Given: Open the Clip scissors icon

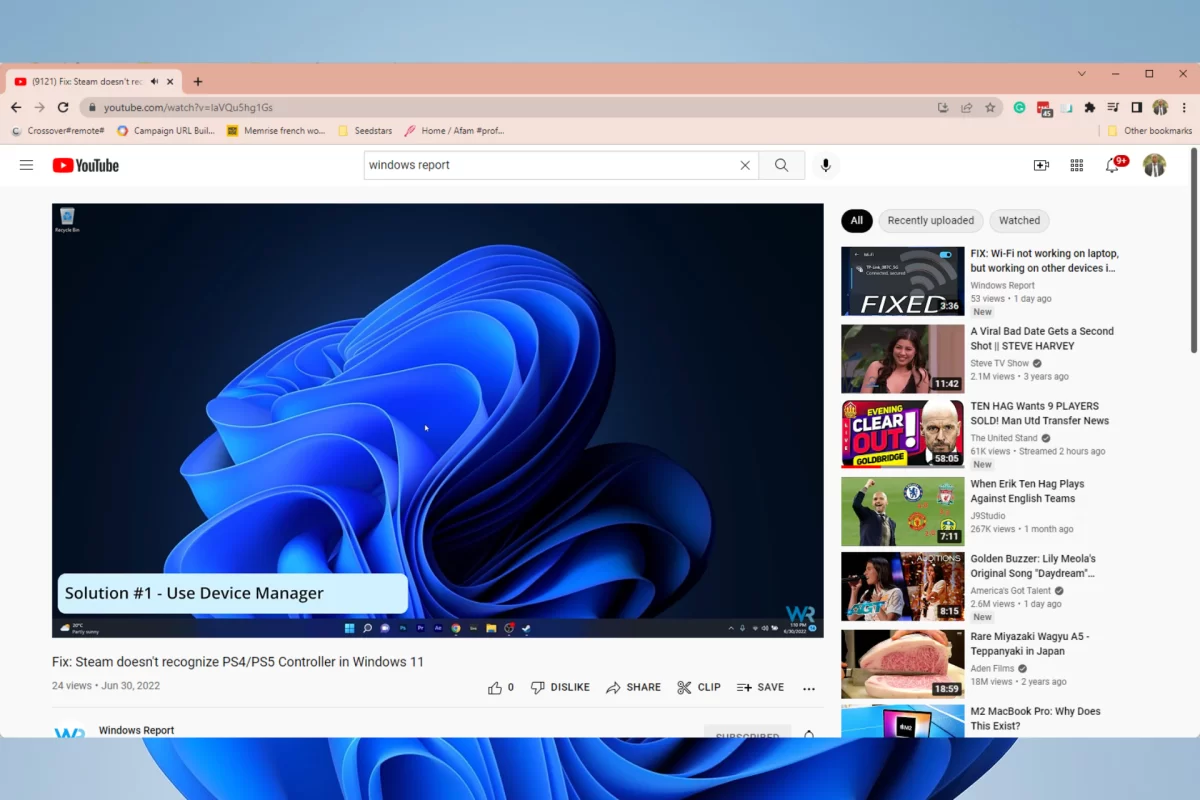Looking at the screenshot, I should pyautogui.click(x=698, y=687).
